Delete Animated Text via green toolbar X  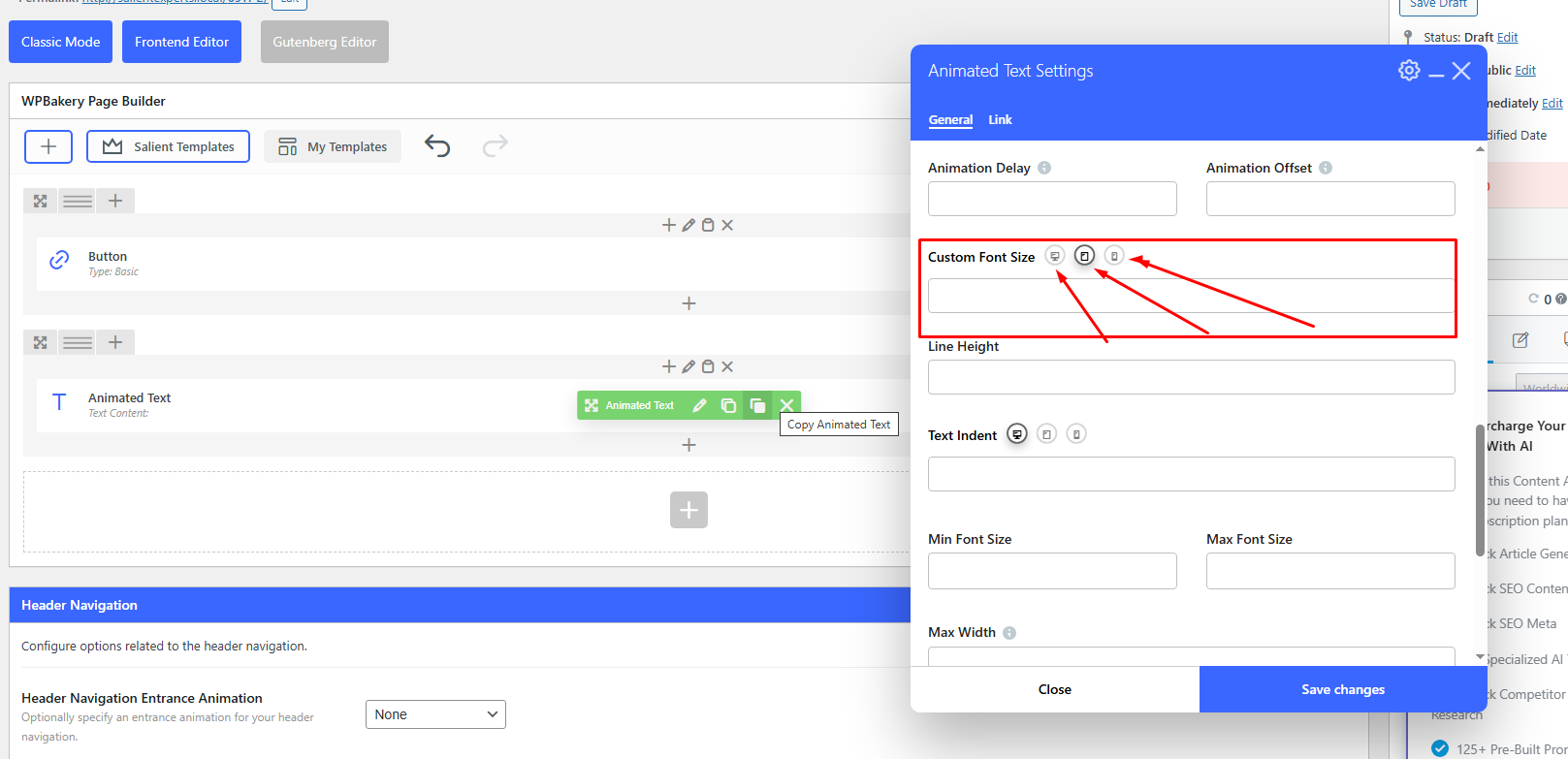(787, 405)
